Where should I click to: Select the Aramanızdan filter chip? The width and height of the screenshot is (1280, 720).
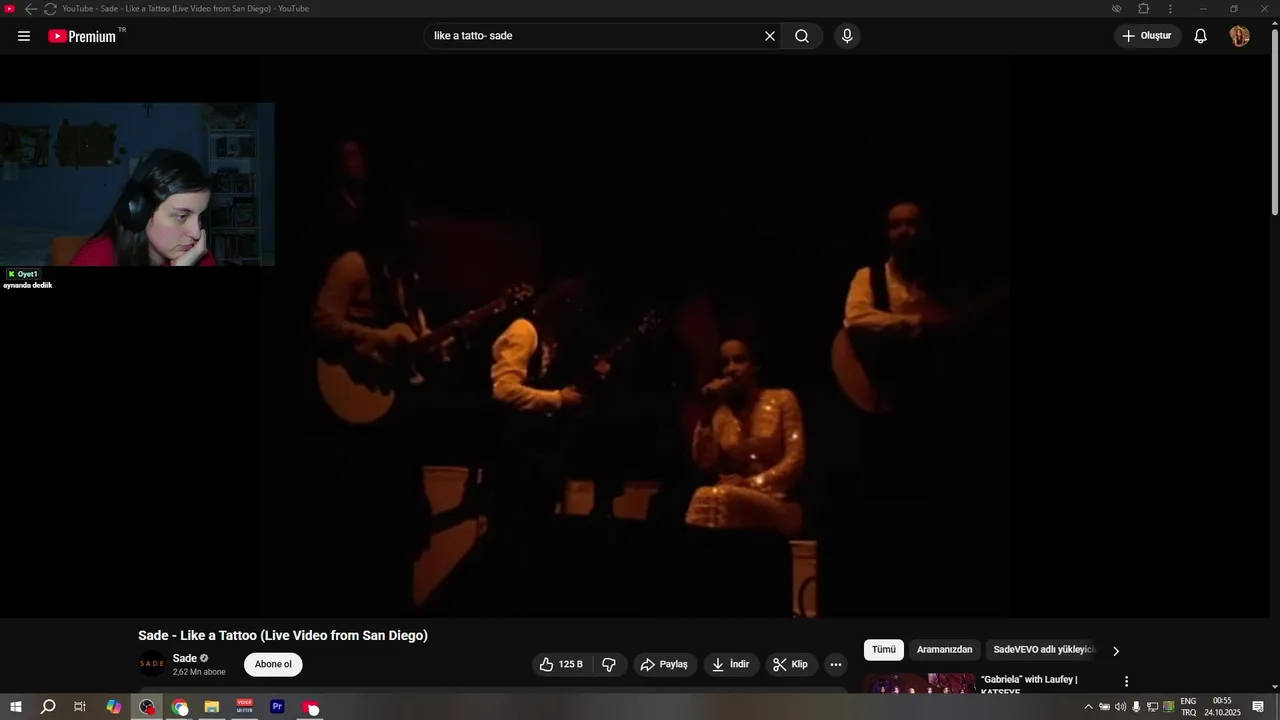point(944,650)
